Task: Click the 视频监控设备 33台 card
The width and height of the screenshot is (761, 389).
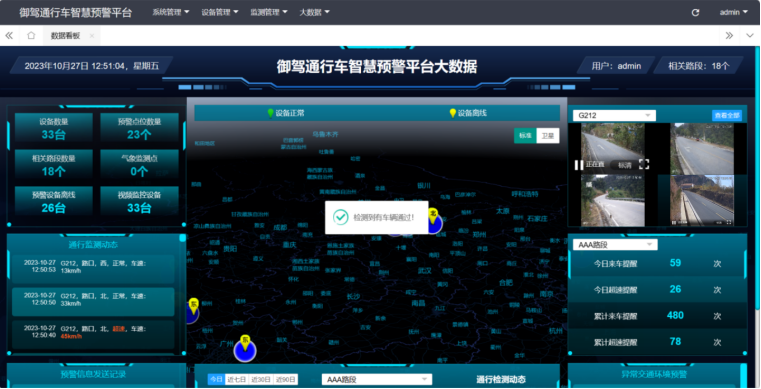Action: tap(139, 202)
